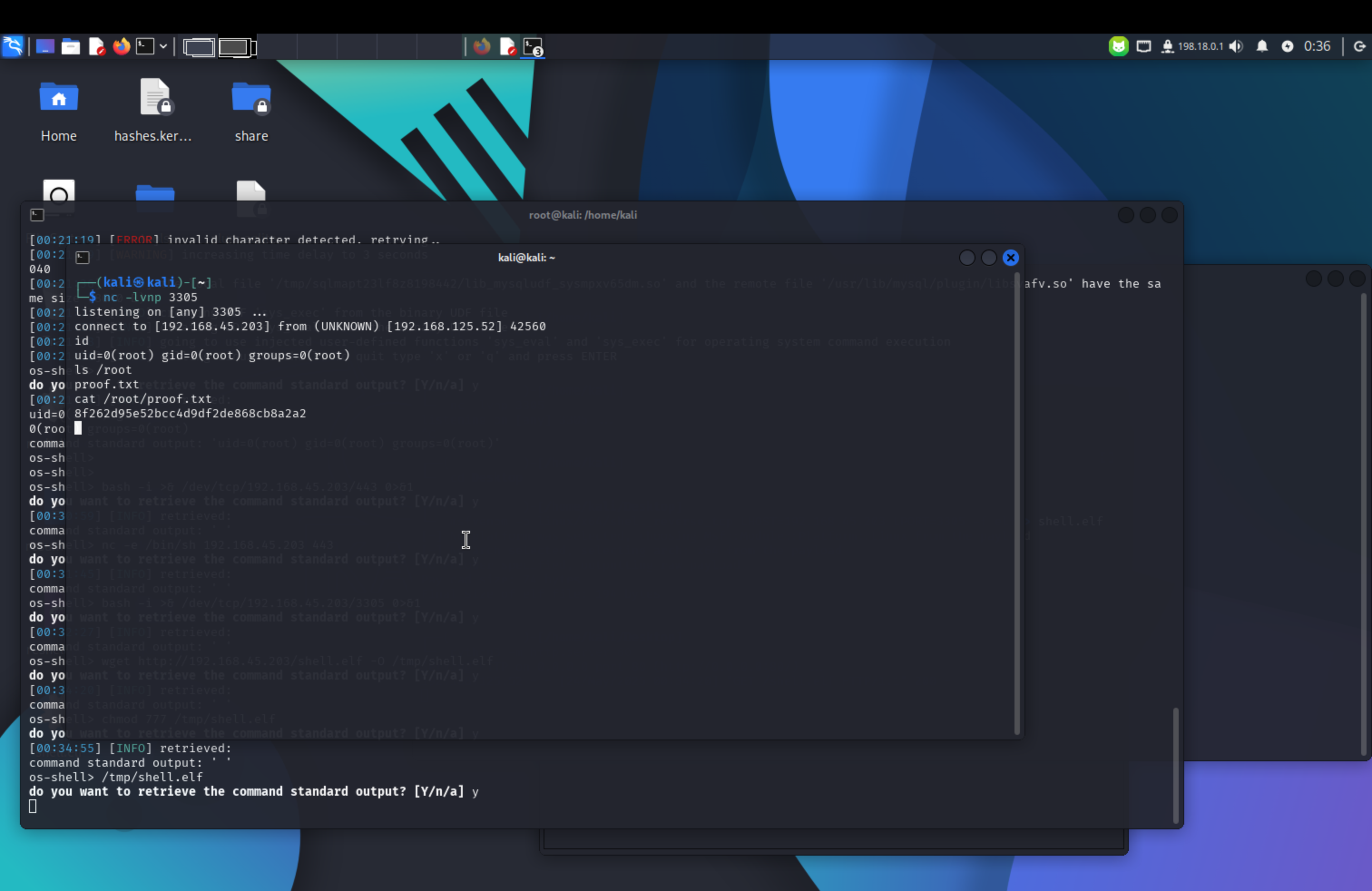Click the show desktop panel icon
The width and height of the screenshot is (1372, 891).
coord(45,46)
